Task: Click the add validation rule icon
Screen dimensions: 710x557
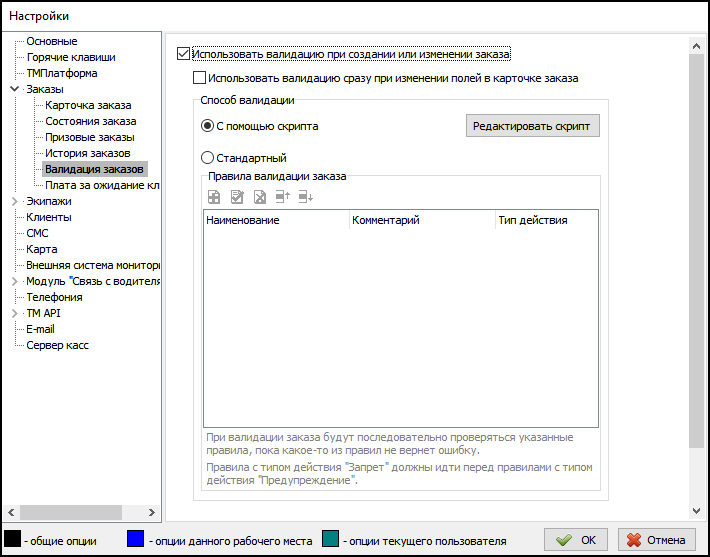Action: 213,197
